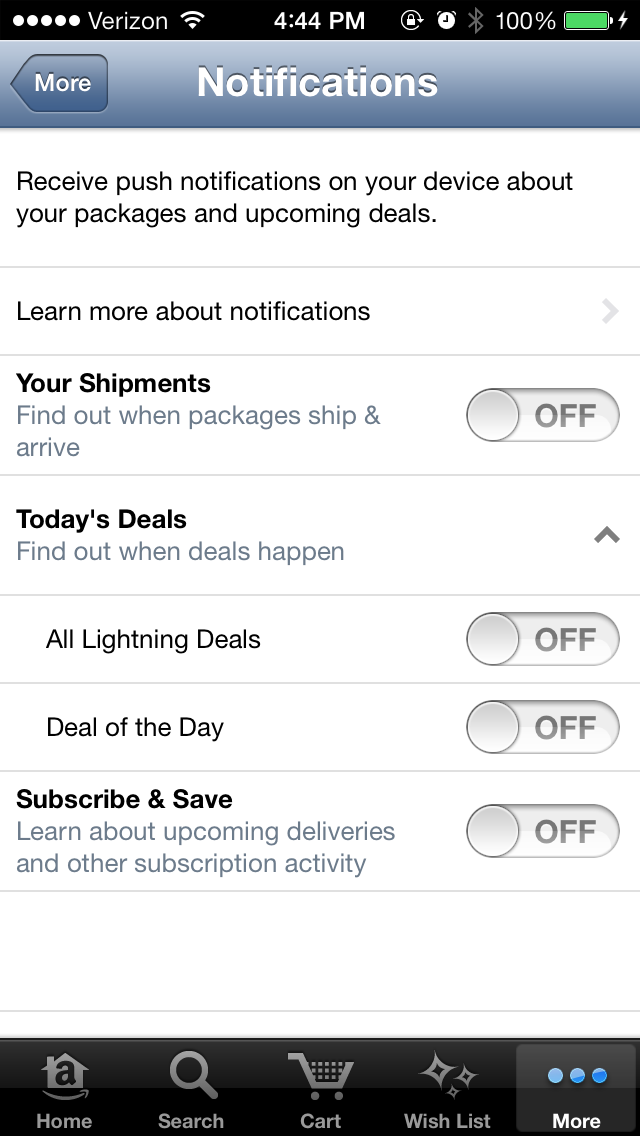
Task: Turn on the All Lightning Deals switch
Action: 542,639
